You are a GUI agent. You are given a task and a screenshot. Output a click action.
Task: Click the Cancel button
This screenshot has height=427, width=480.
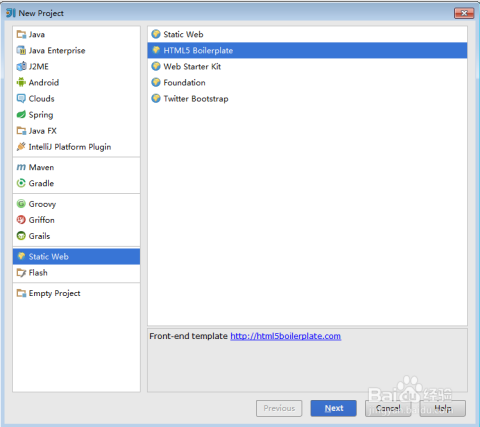[388, 408]
